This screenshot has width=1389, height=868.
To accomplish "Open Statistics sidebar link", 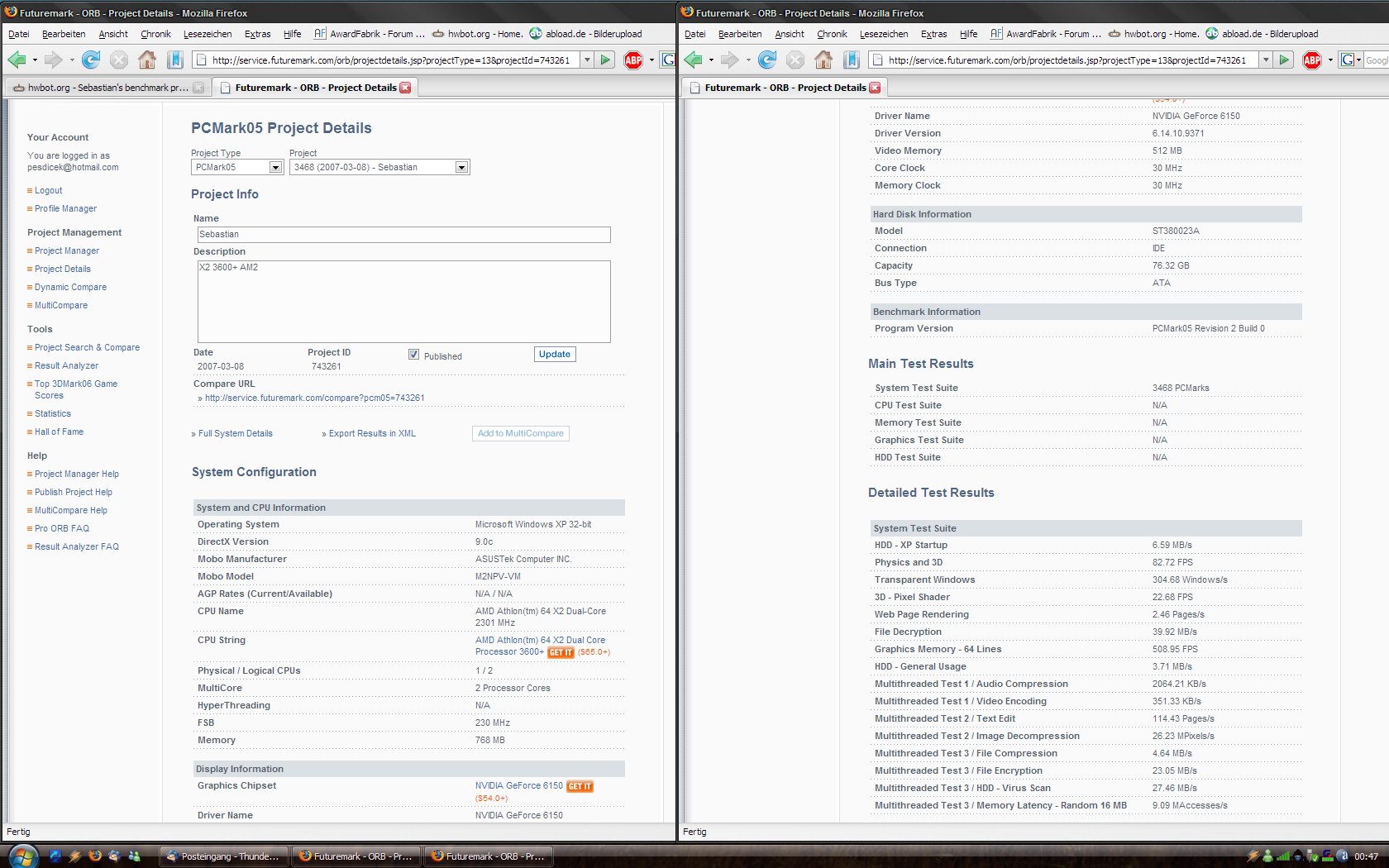I will [x=52, y=414].
